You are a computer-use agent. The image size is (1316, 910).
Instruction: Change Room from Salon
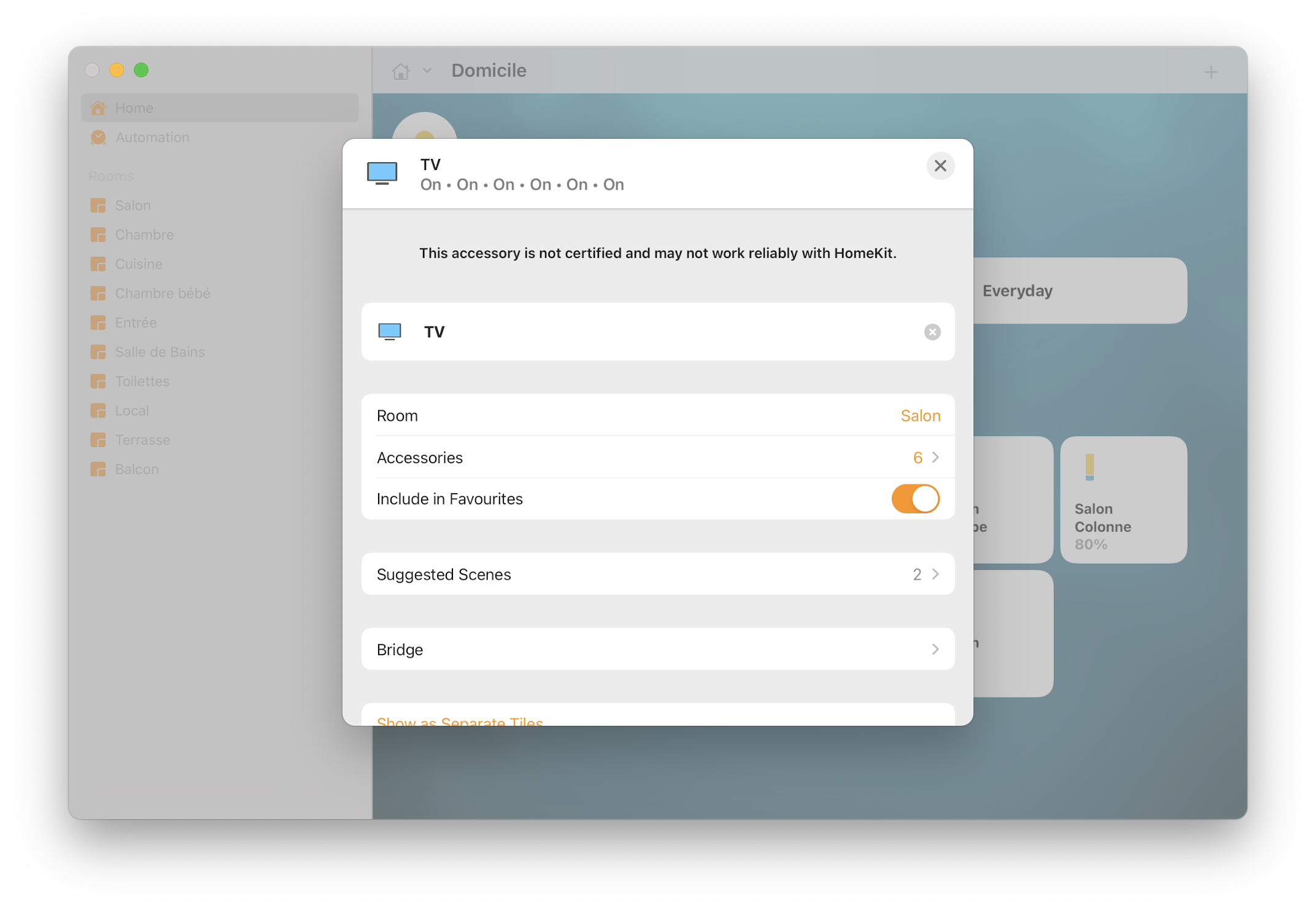pos(919,416)
